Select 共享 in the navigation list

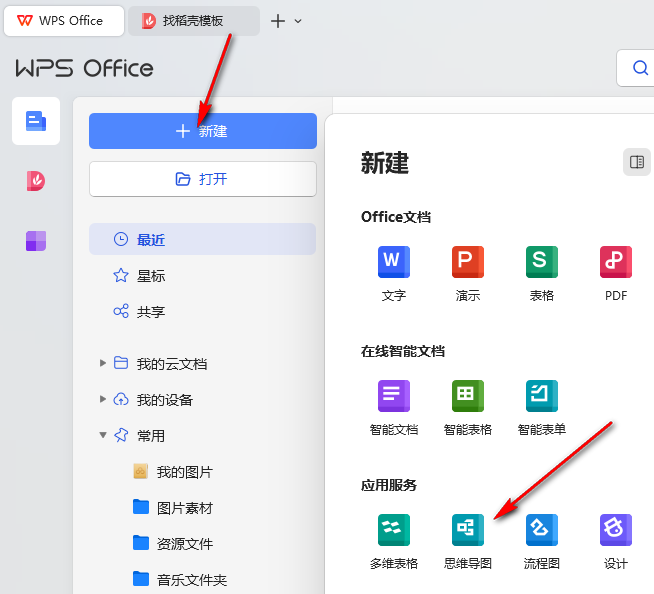[x=202, y=312]
